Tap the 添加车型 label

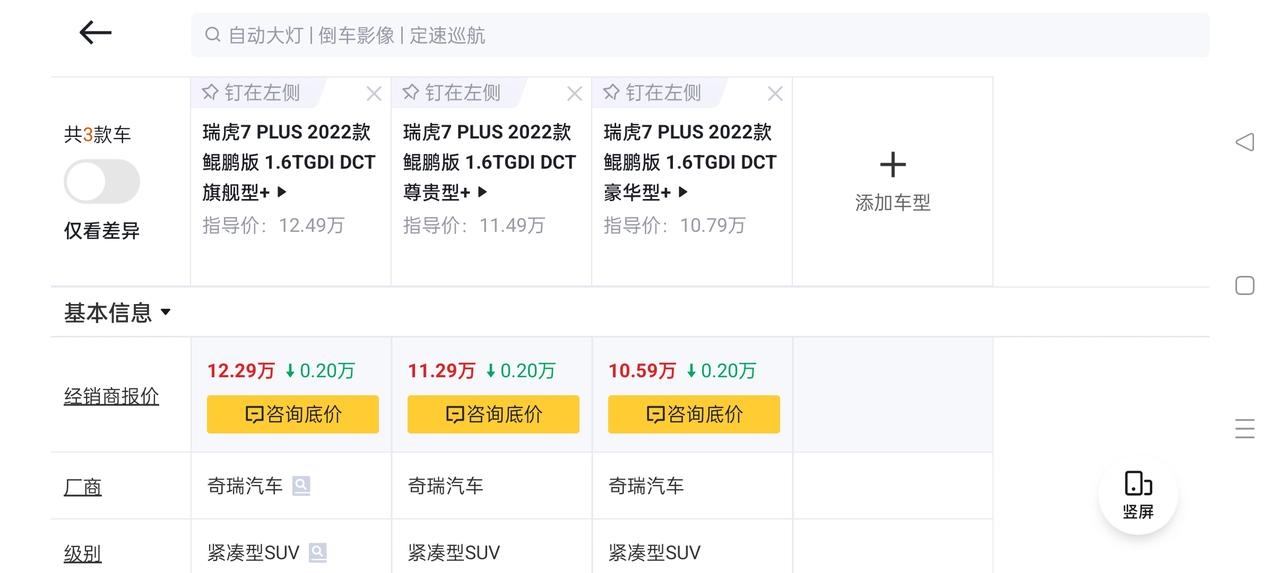[893, 203]
